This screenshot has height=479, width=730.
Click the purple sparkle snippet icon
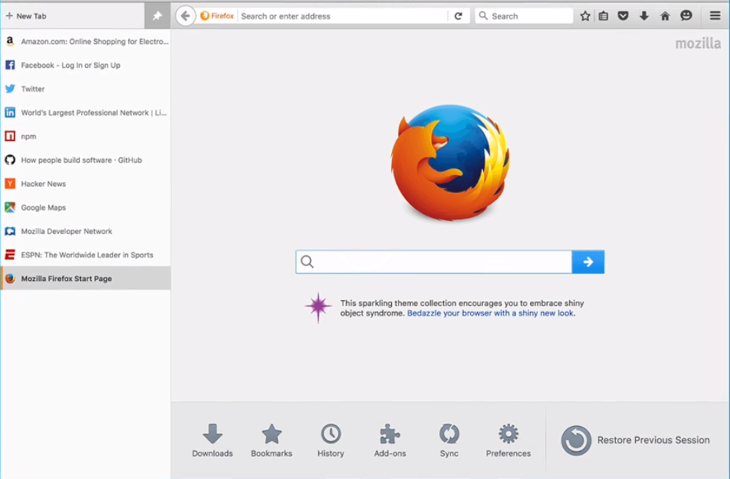(318, 307)
